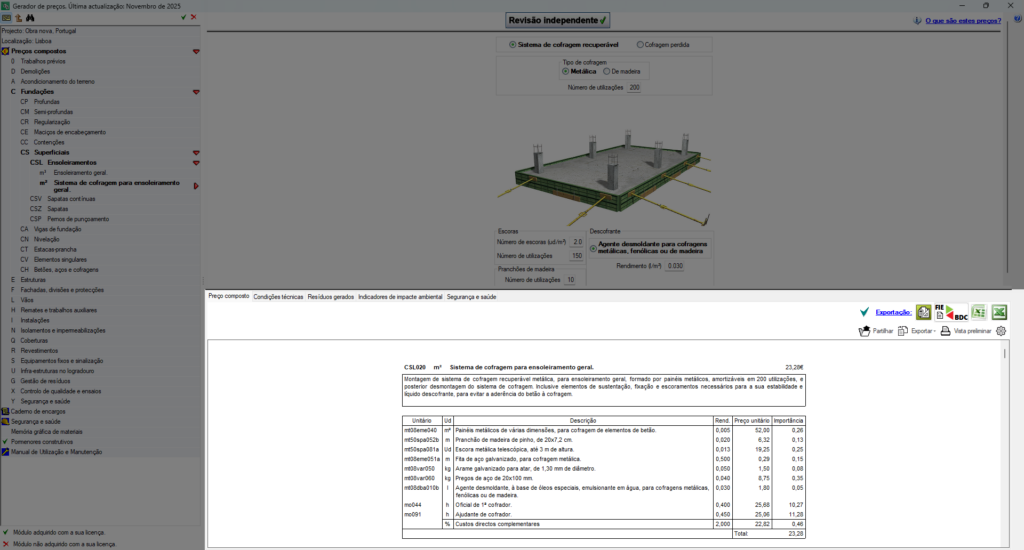The height and width of the screenshot is (550, 1024).
Task: Select Metálica formwork type radio
Action: click(x=566, y=72)
